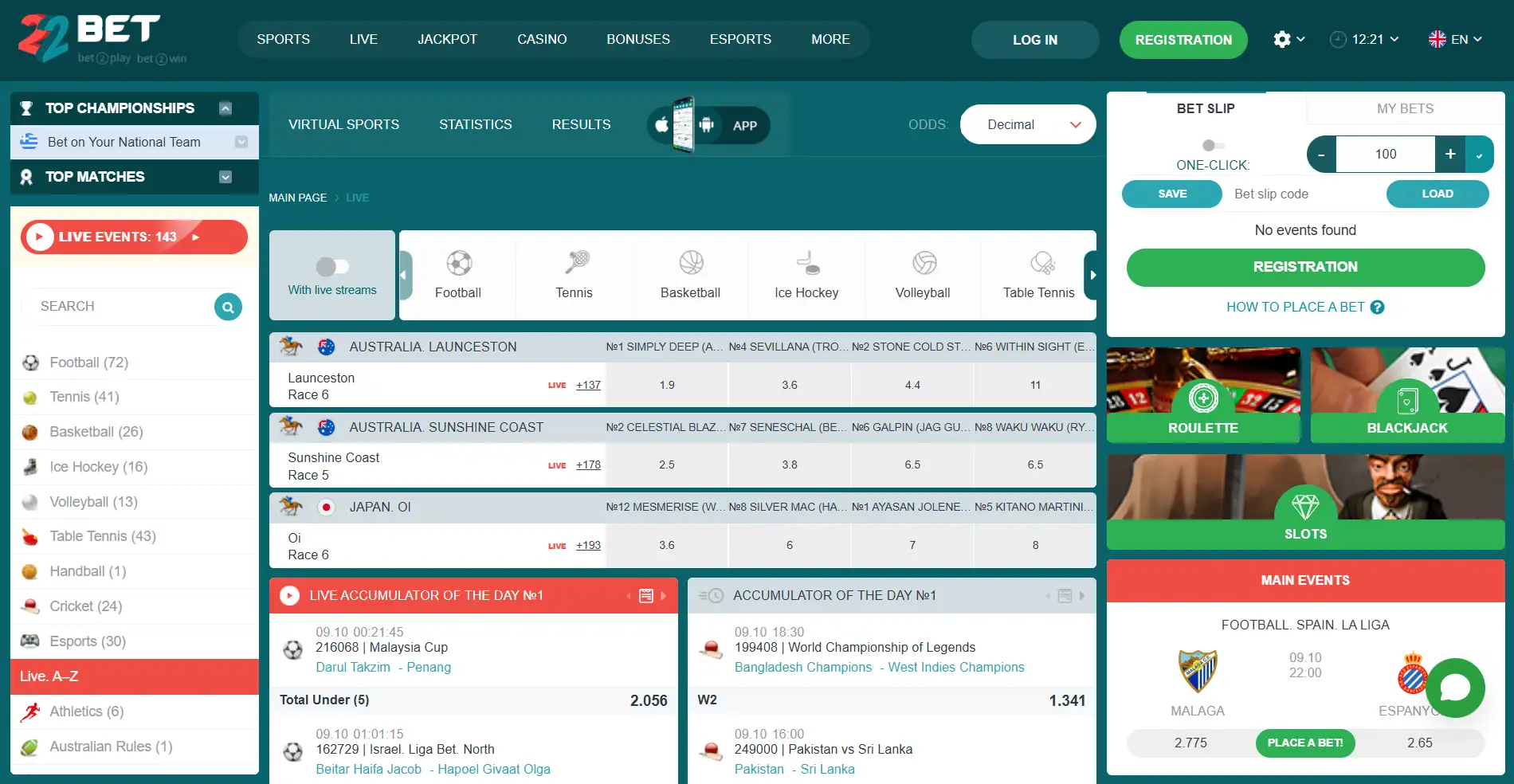The height and width of the screenshot is (784, 1514).
Task: Open the EN language dropdown
Action: pos(1455,39)
